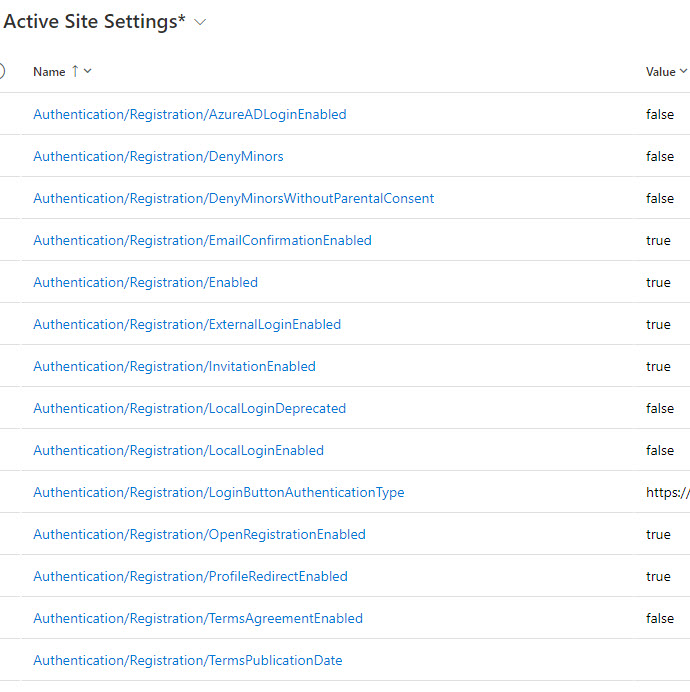Image resolution: width=690 pixels, height=692 pixels.
Task: Open the Active Site Settings view selector chevron
Action: [x=200, y=22]
